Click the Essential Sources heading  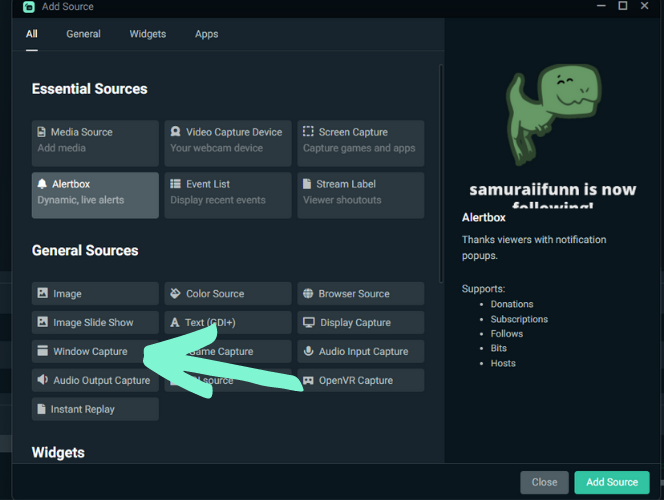[89, 89]
